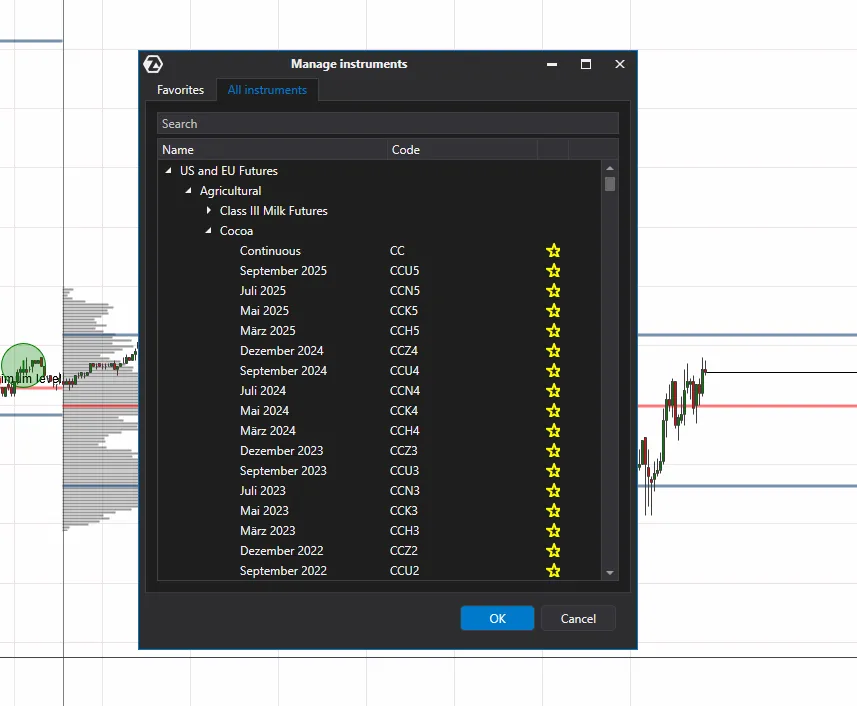Toggle favorite star for September 2025 CCU5
This screenshot has height=706, width=857.
tap(553, 271)
